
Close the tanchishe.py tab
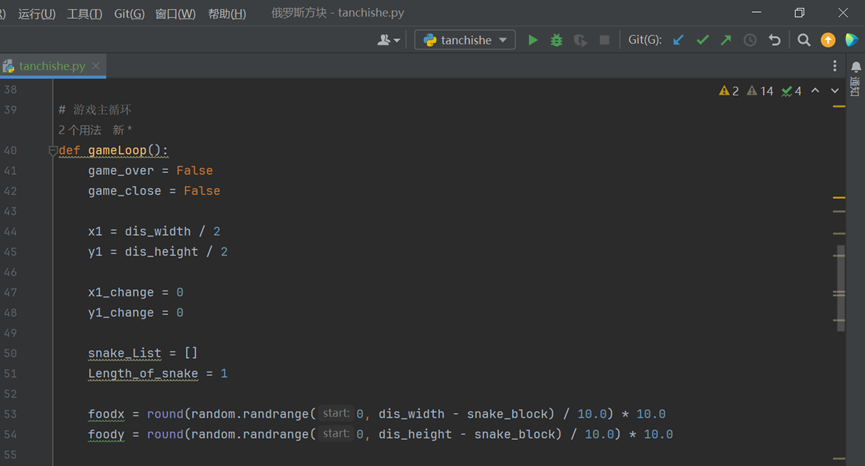(x=98, y=66)
